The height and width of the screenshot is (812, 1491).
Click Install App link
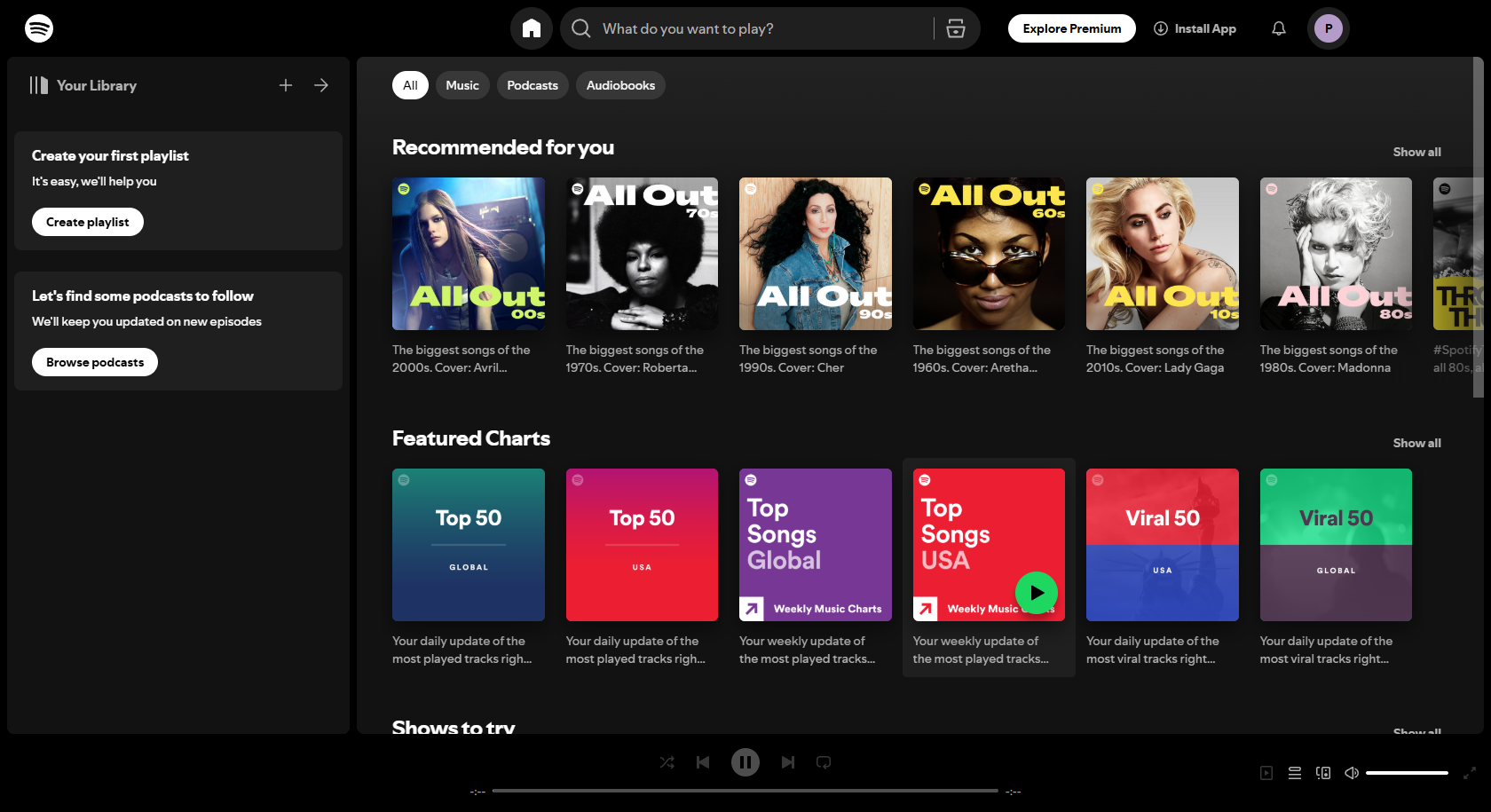1195,28
